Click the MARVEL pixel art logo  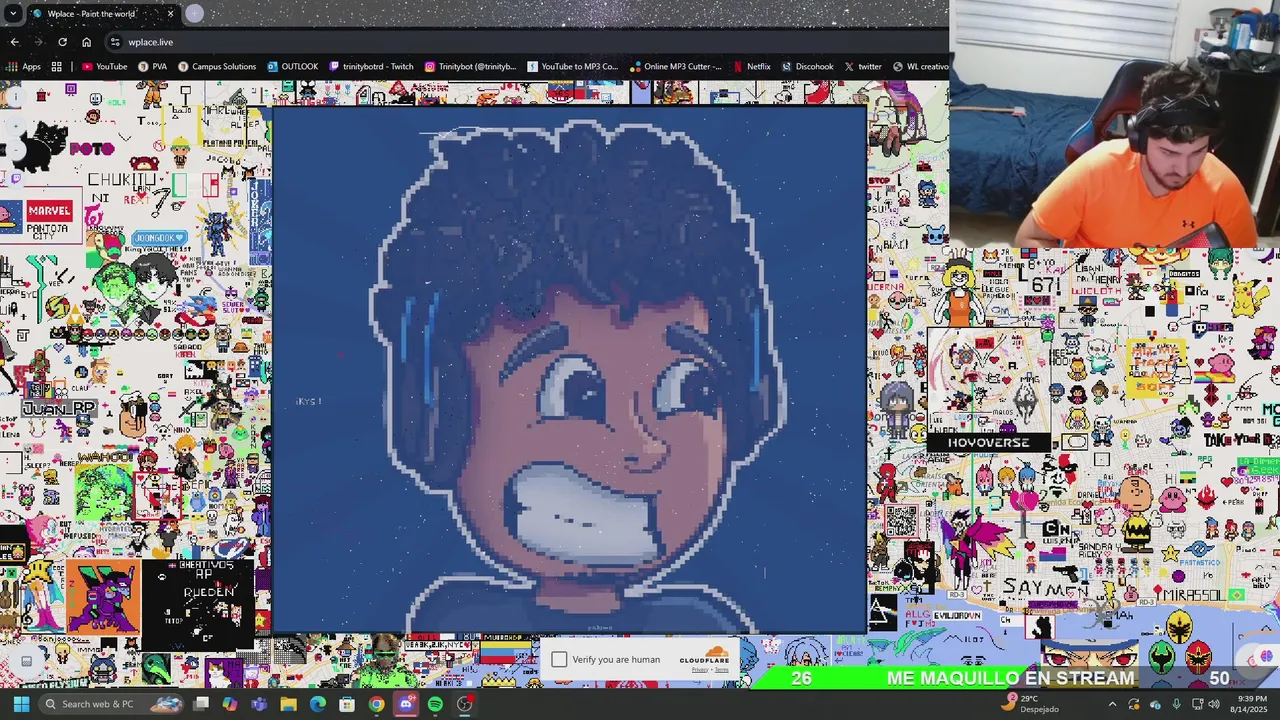(49, 211)
